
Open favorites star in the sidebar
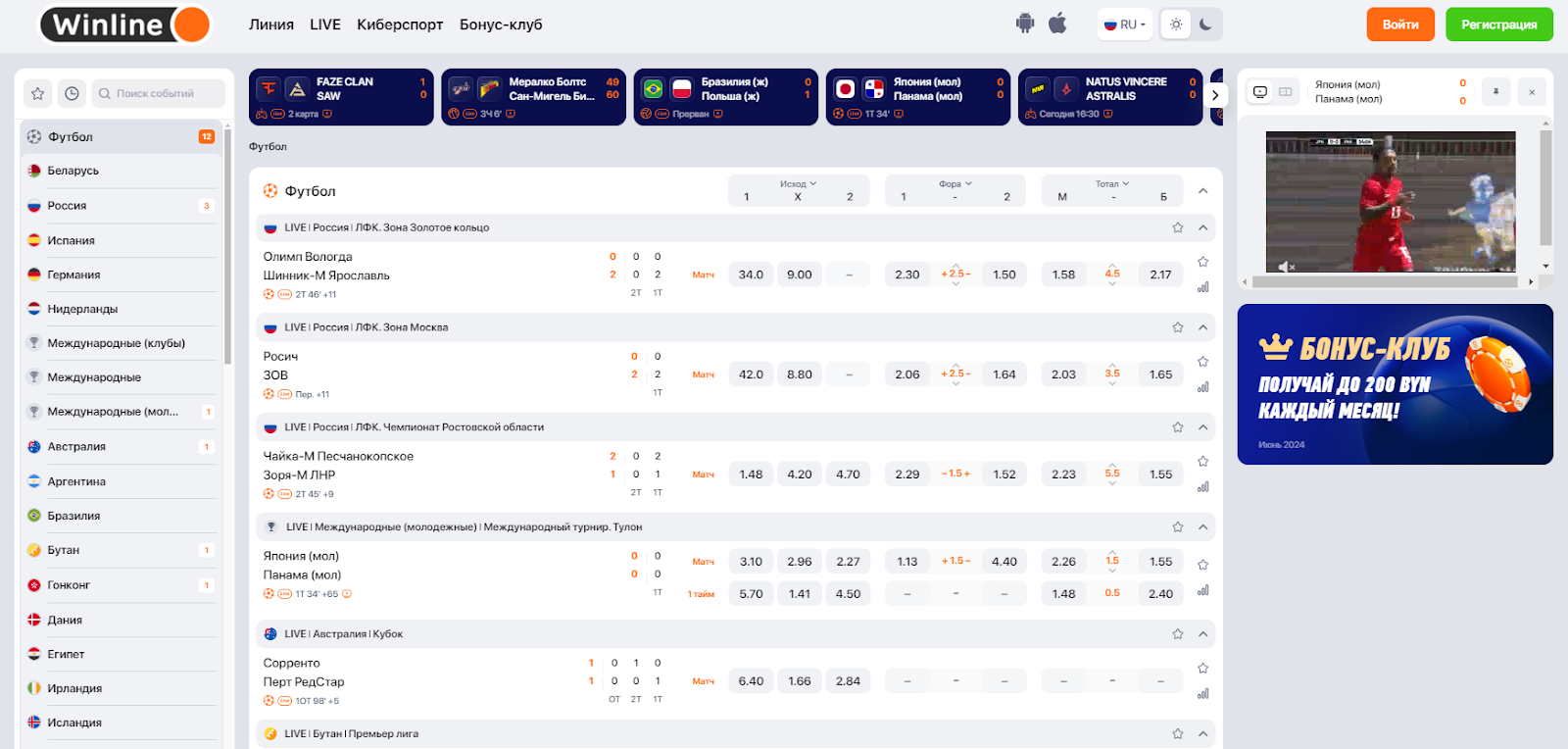[x=37, y=93]
